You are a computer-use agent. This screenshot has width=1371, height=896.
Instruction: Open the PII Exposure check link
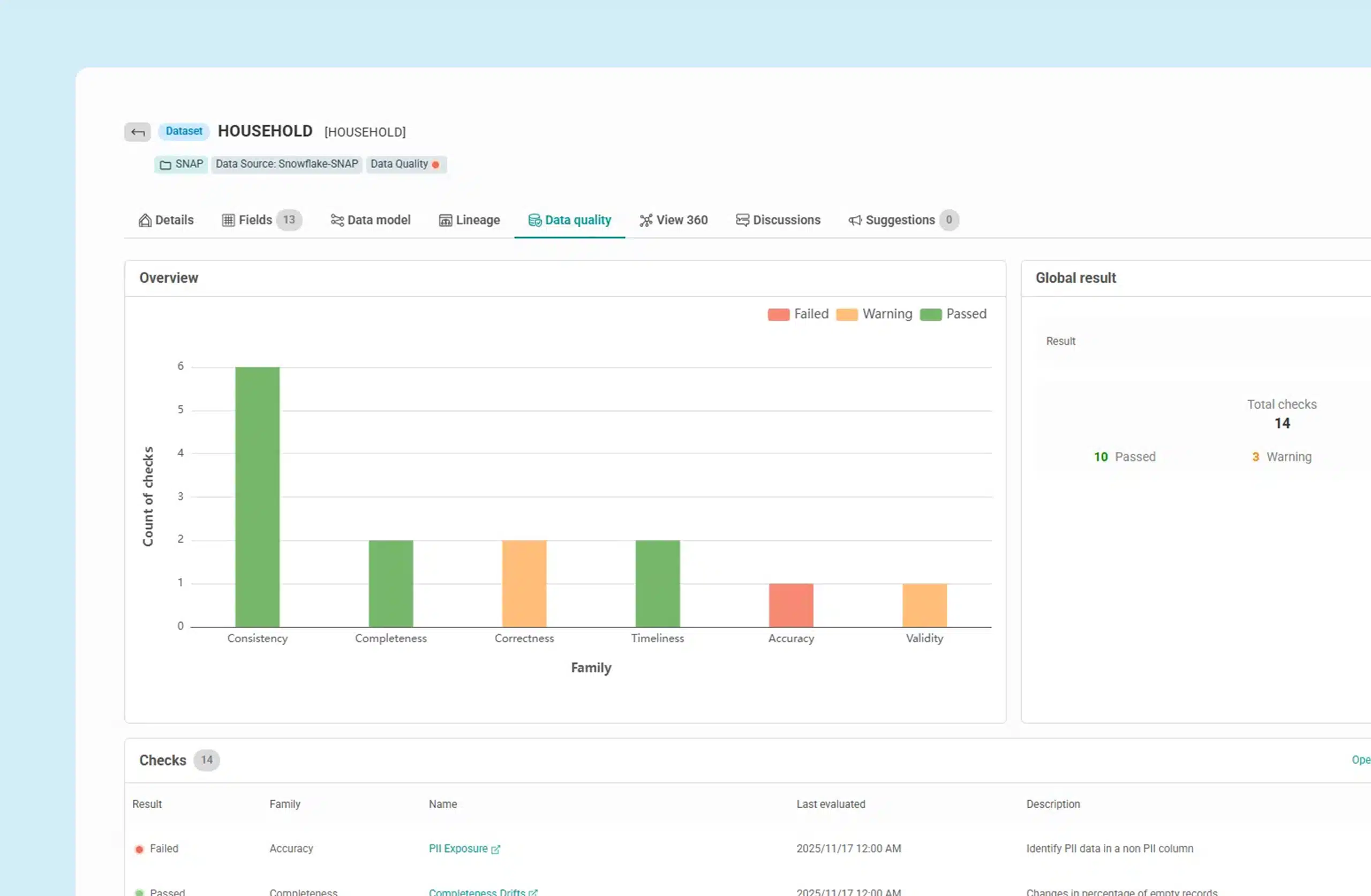458,848
